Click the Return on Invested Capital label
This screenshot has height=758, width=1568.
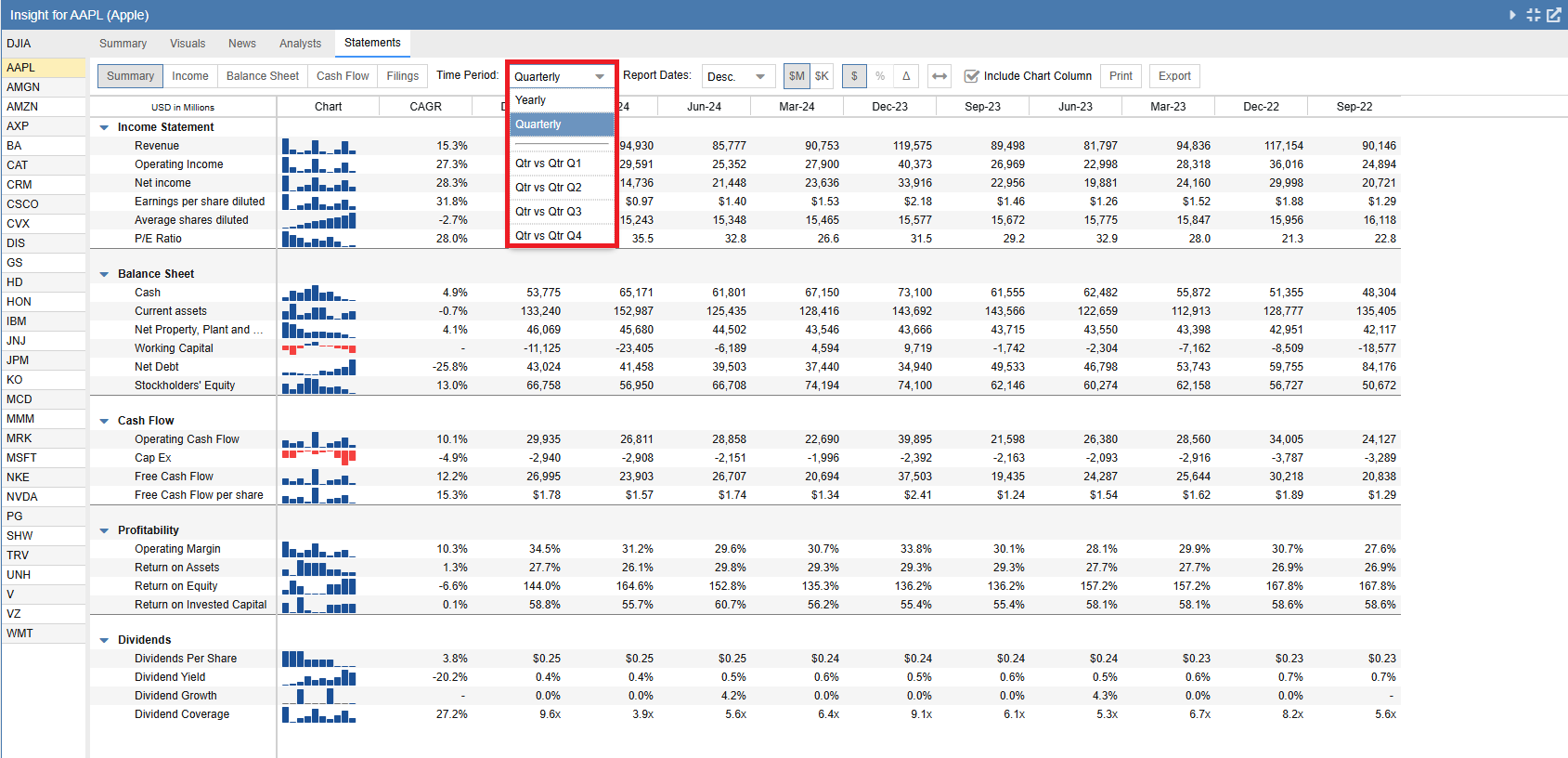pyautogui.click(x=201, y=605)
